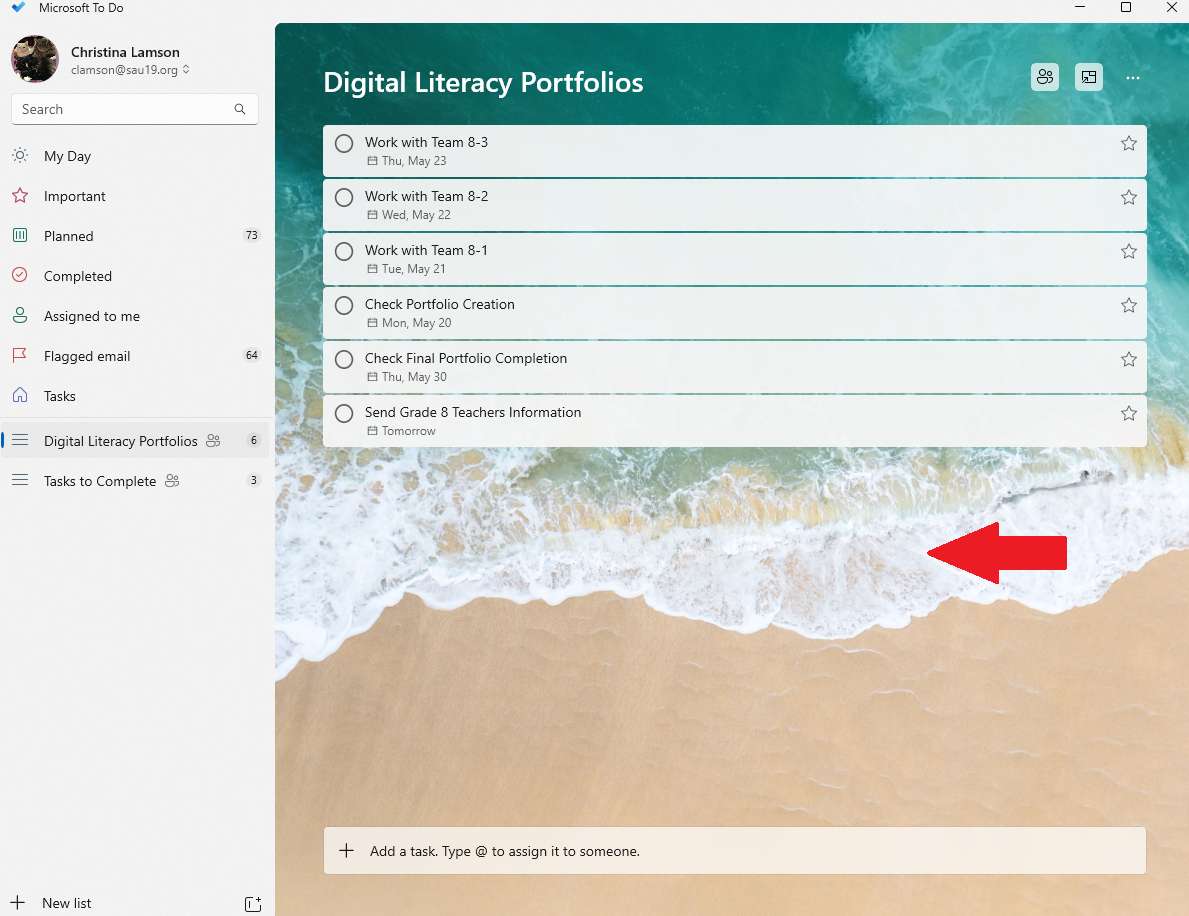Click the new group icon beside New list
1189x916 pixels.
pos(253,903)
